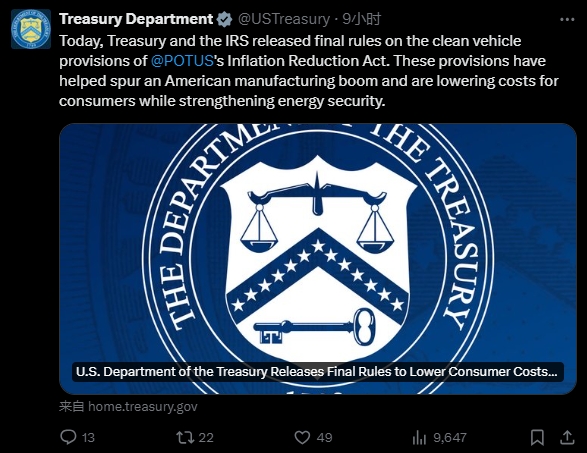Open the Treasury Department display name
Screen dimensions: 587x453
pos(136,19)
